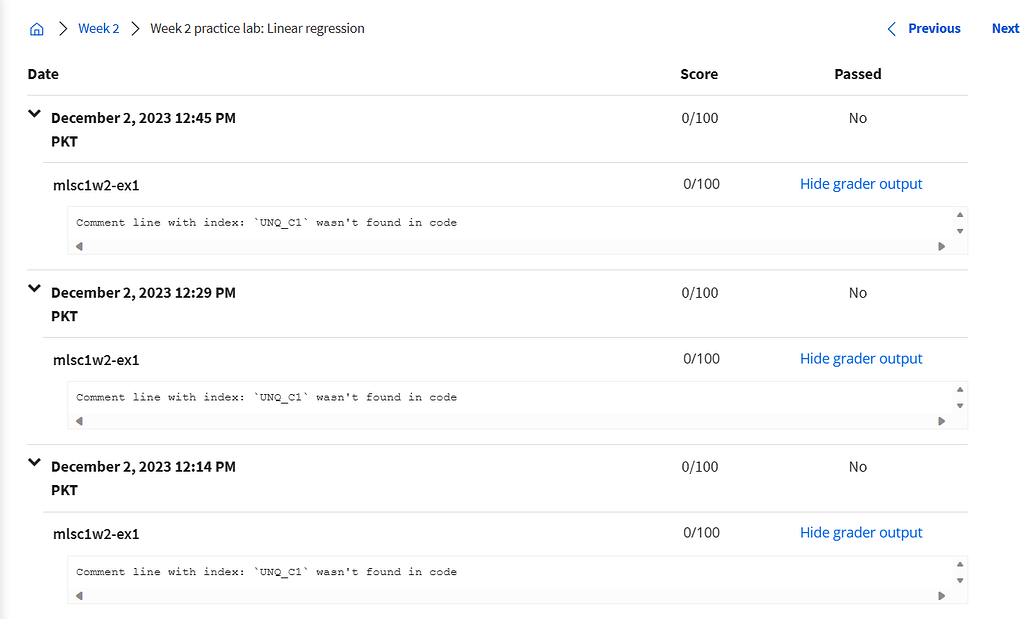This screenshot has height=619, width=1024.
Task: Hide grader output for 12:45 PM submission
Action: point(861,184)
